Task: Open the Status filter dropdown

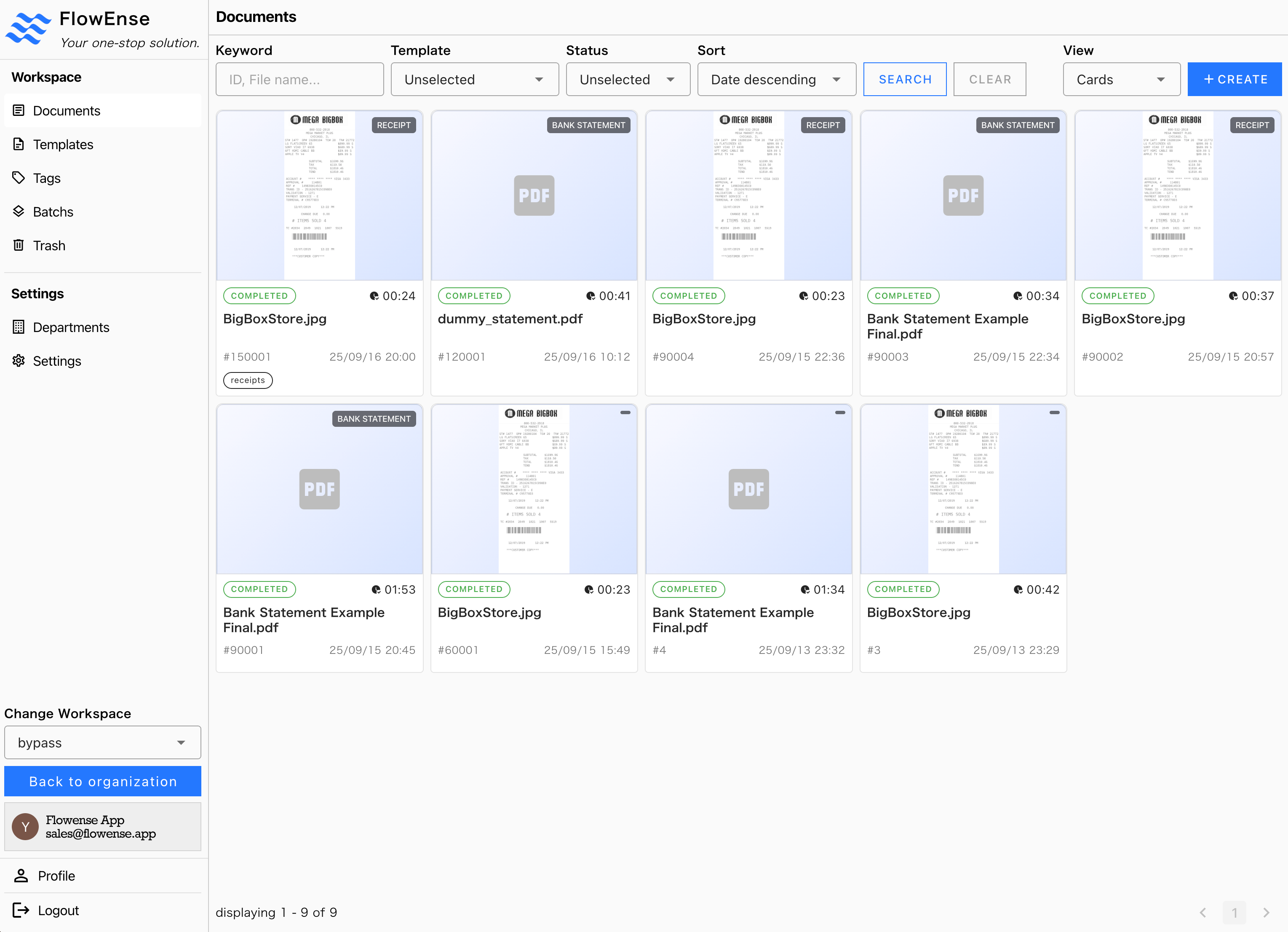Action: point(628,80)
